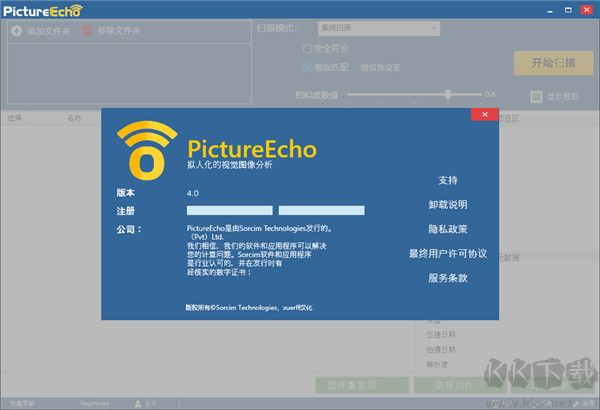Click the 添加文件夹 add folder label

49,31
